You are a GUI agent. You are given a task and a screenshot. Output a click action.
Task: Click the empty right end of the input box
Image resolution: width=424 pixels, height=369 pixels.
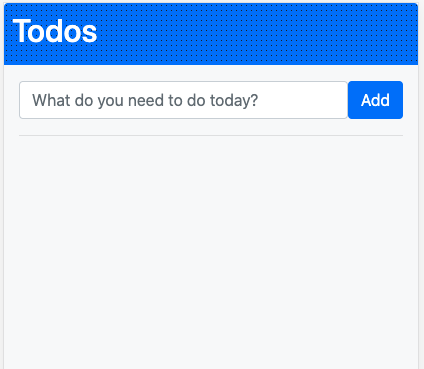(303, 100)
